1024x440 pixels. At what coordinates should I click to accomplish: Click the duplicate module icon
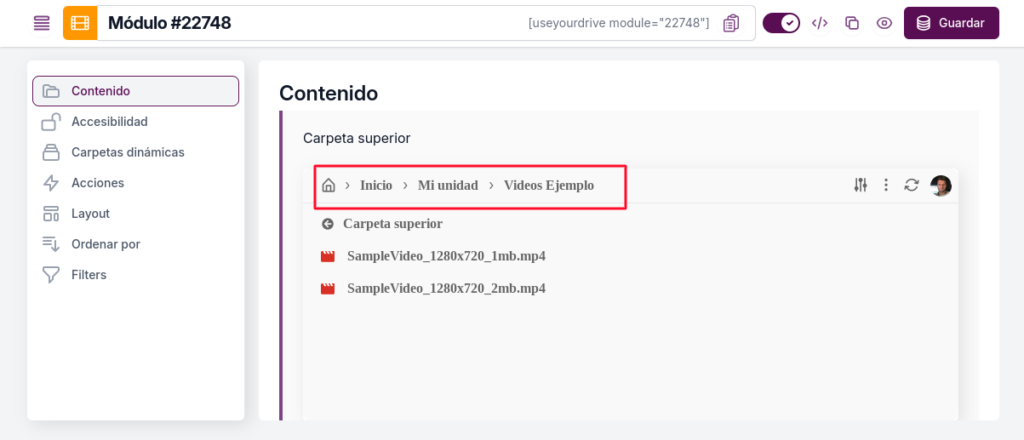coord(852,23)
